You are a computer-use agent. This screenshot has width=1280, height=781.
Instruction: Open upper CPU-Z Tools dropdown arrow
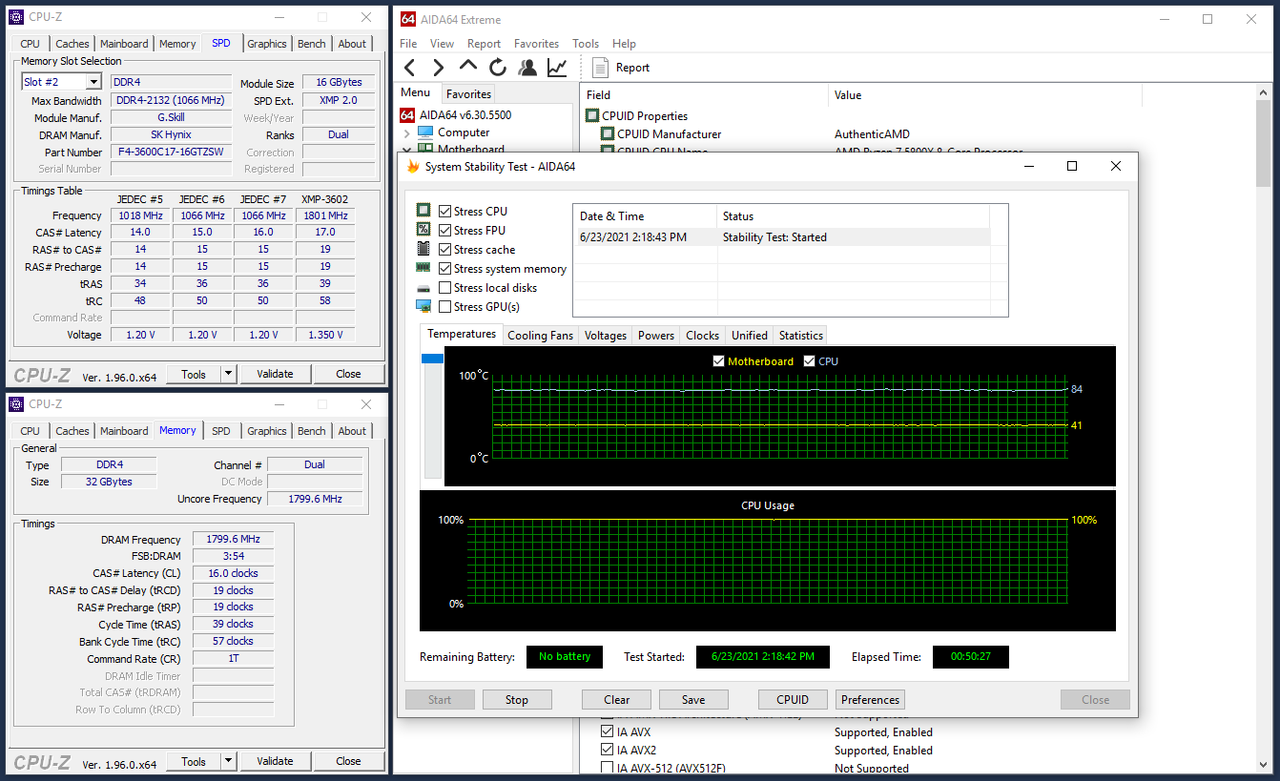tap(228, 374)
